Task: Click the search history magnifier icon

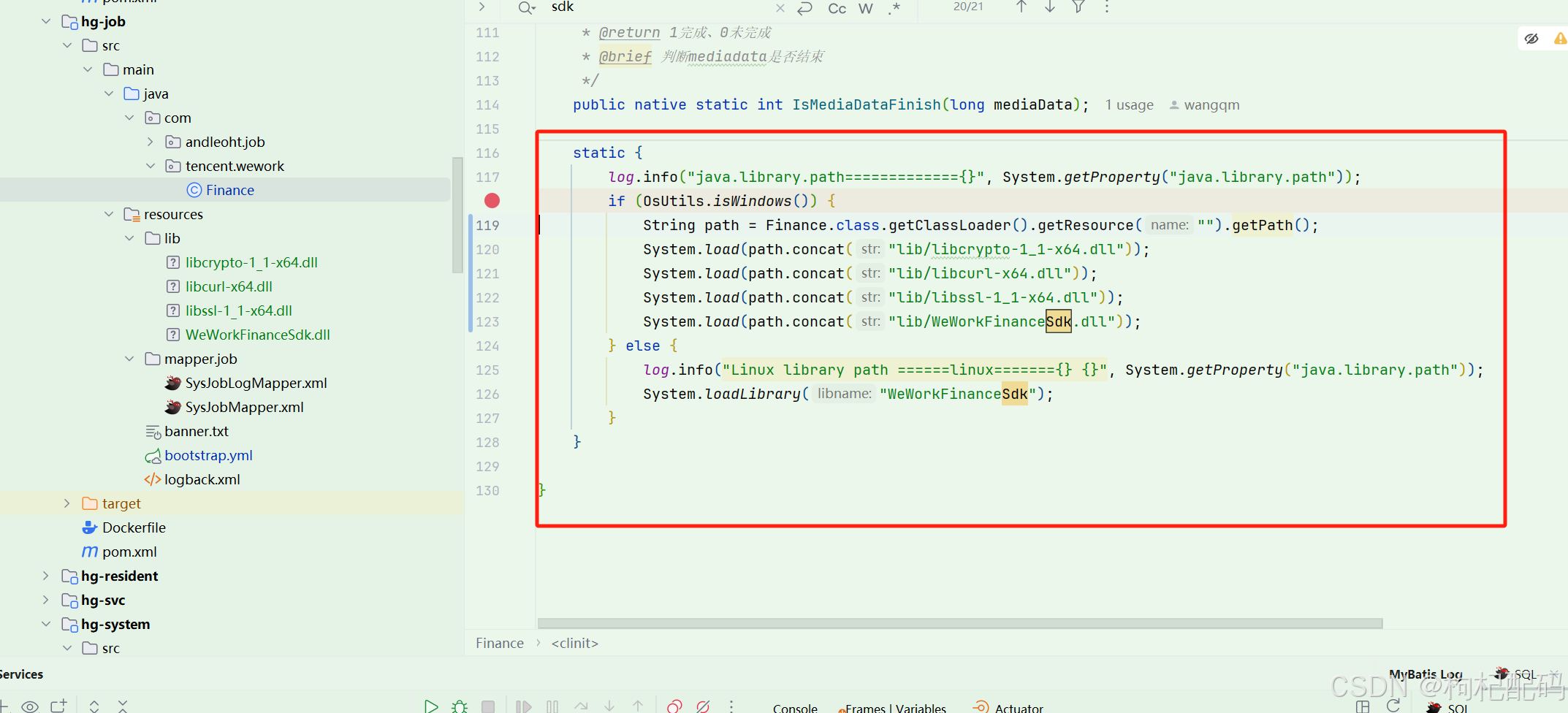Action: click(x=526, y=8)
